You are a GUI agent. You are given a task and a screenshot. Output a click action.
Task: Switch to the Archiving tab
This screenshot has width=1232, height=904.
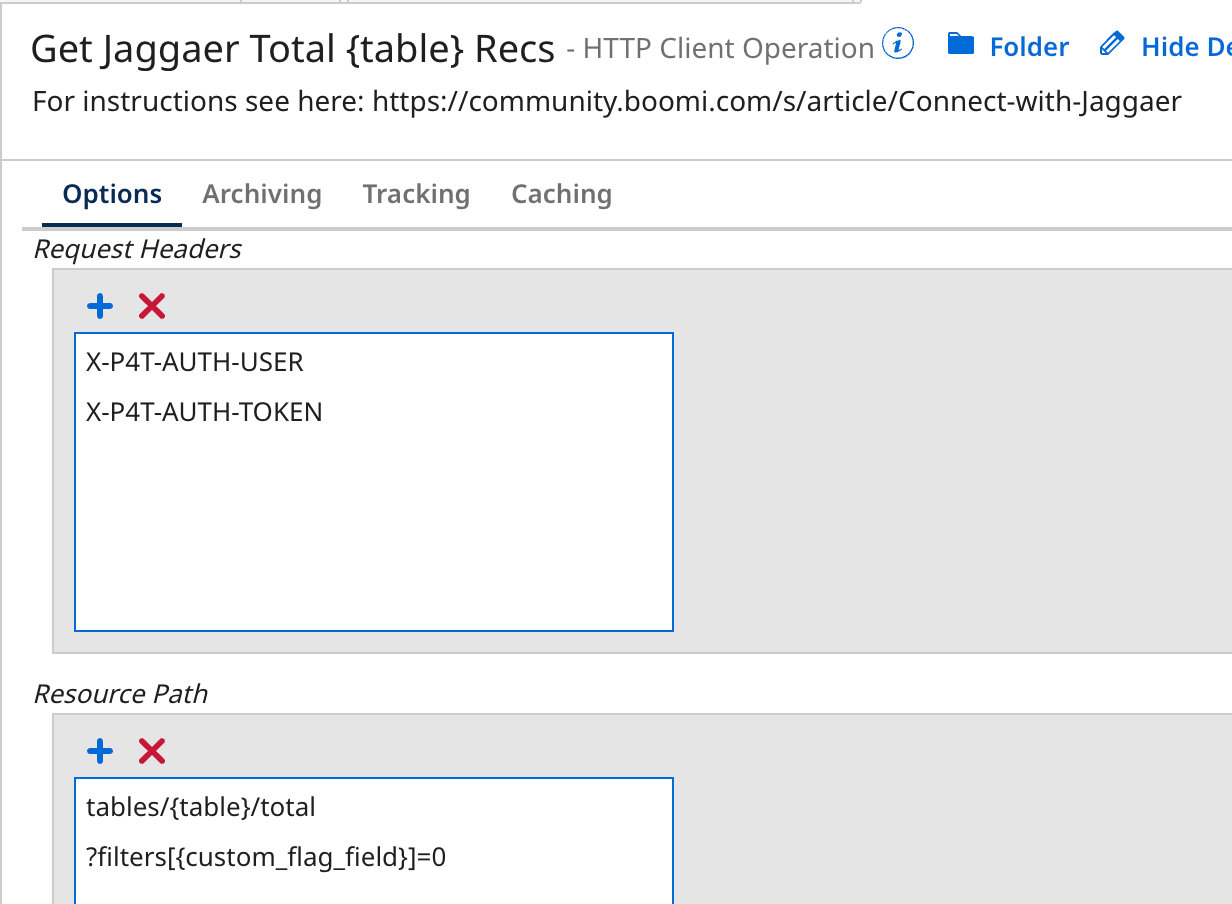pos(262,194)
